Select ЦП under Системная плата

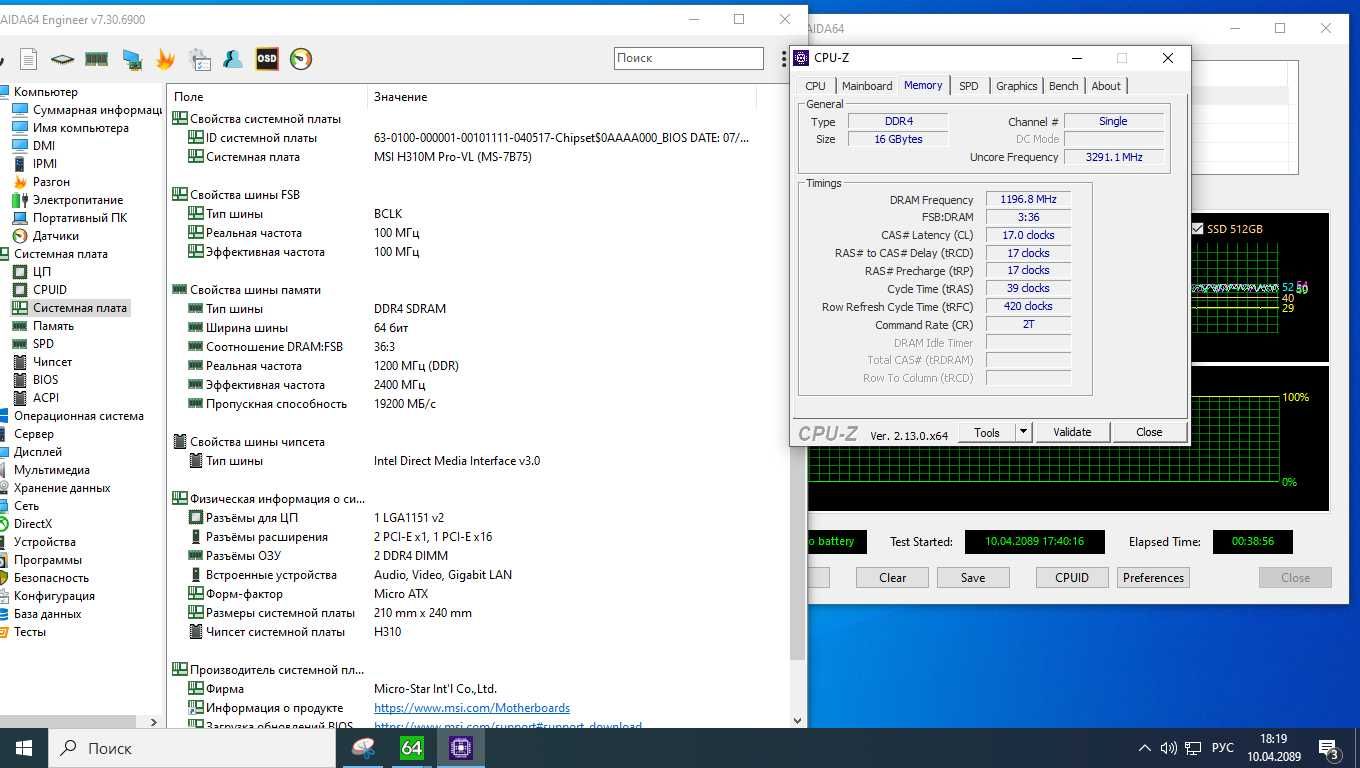(x=41, y=272)
